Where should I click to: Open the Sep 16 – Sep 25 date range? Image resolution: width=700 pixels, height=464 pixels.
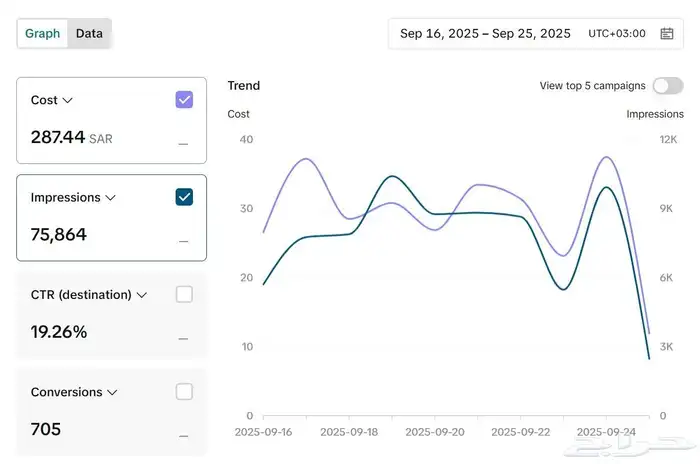pyautogui.click(x=485, y=34)
